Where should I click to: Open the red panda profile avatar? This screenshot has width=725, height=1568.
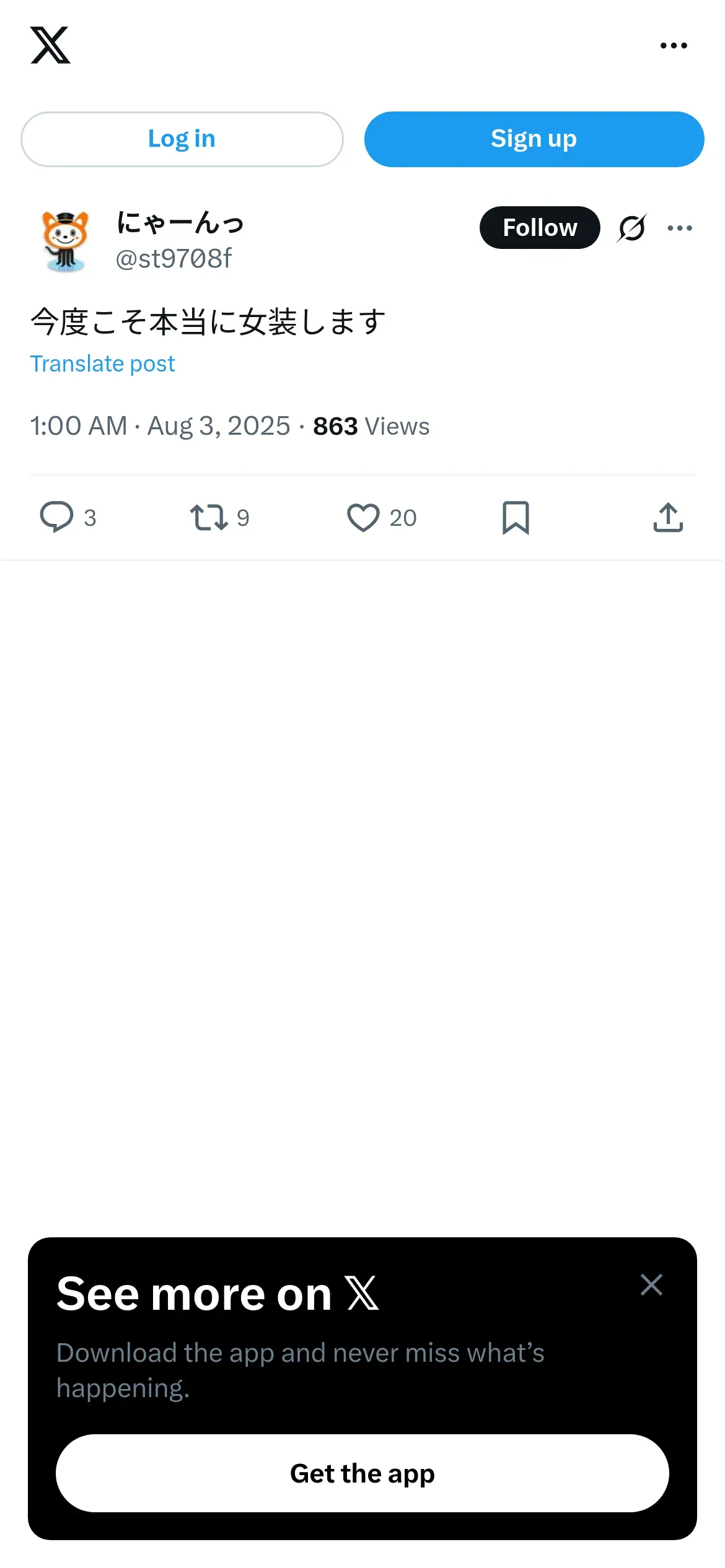click(66, 241)
